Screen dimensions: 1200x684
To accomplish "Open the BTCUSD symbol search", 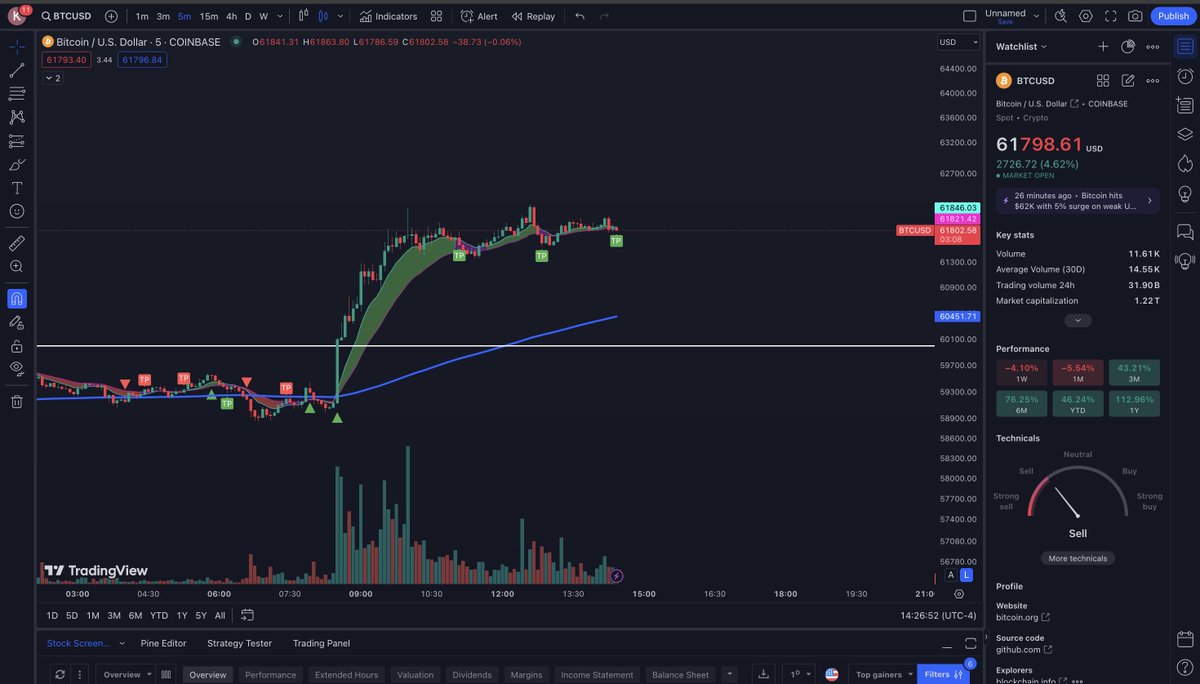I will (x=67, y=16).
